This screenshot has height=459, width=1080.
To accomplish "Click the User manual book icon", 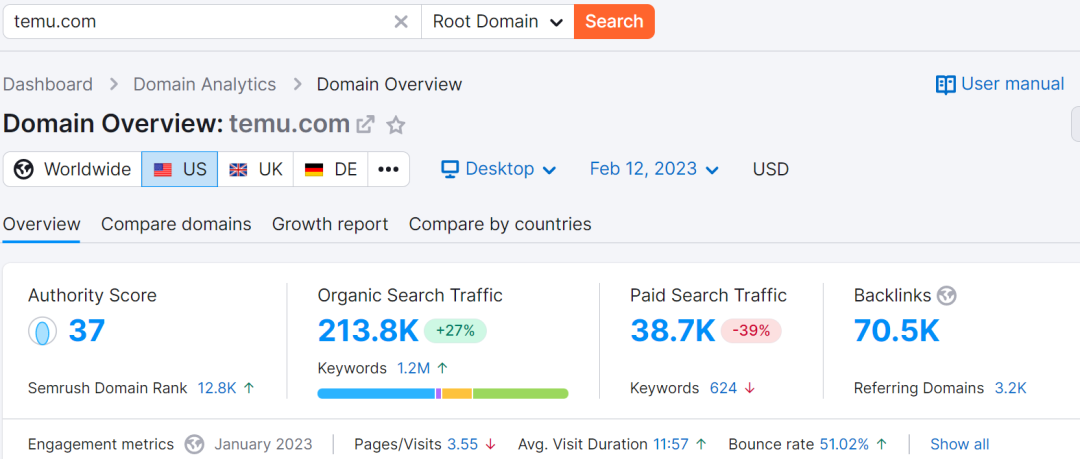I will point(945,85).
